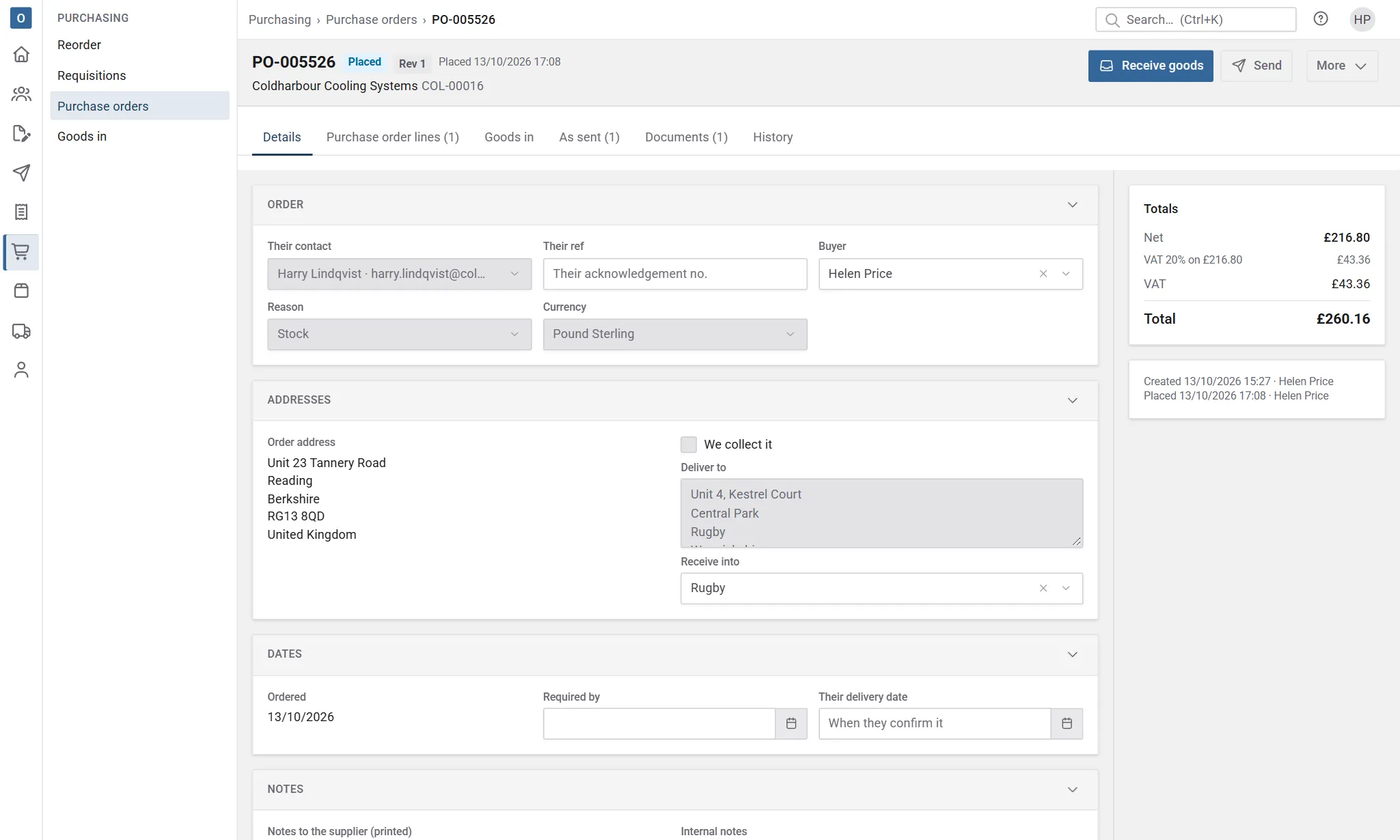Viewport: 1400px width, 840px height.
Task: Switch to the Goods in tab
Action: pos(509,137)
